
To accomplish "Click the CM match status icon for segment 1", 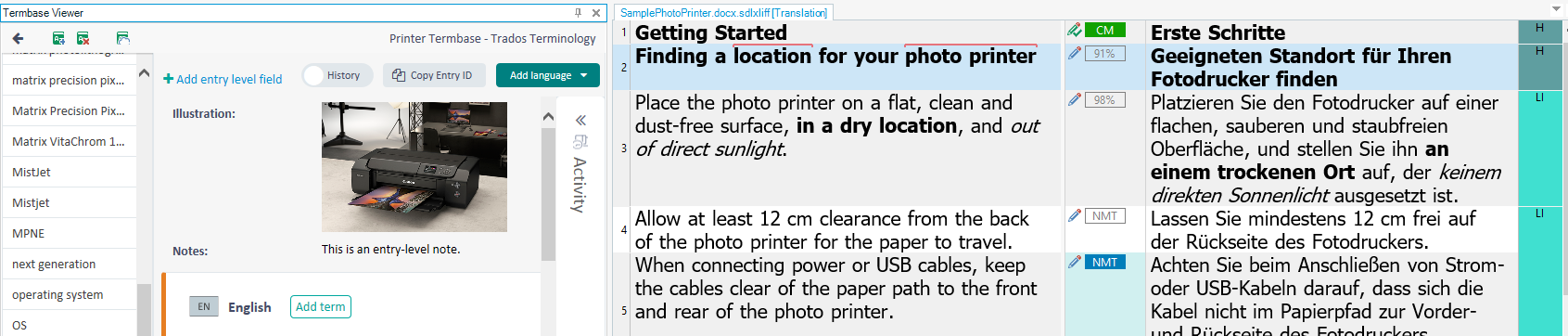I will [1104, 30].
